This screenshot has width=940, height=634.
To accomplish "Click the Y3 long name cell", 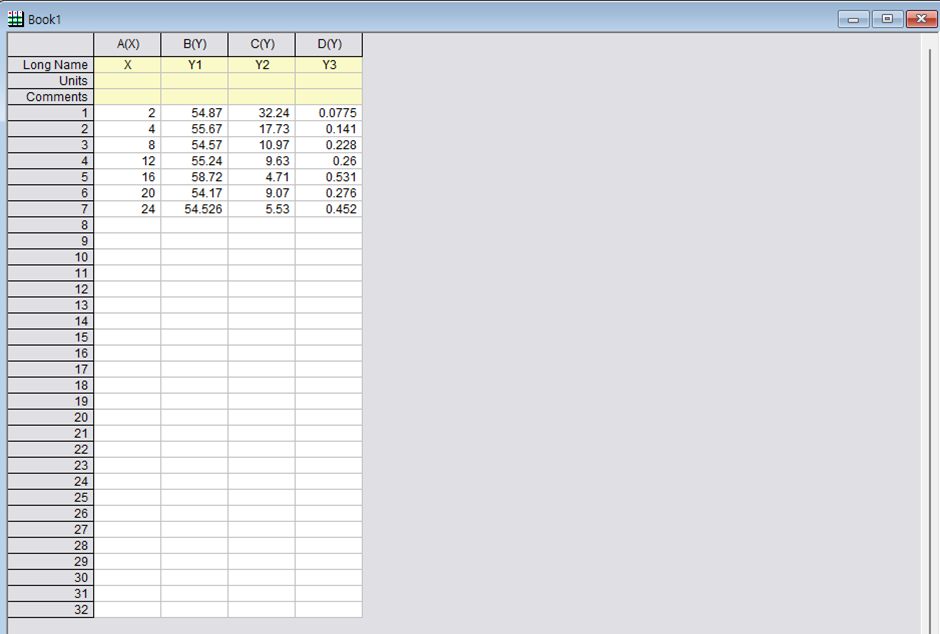I will pos(330,64).
